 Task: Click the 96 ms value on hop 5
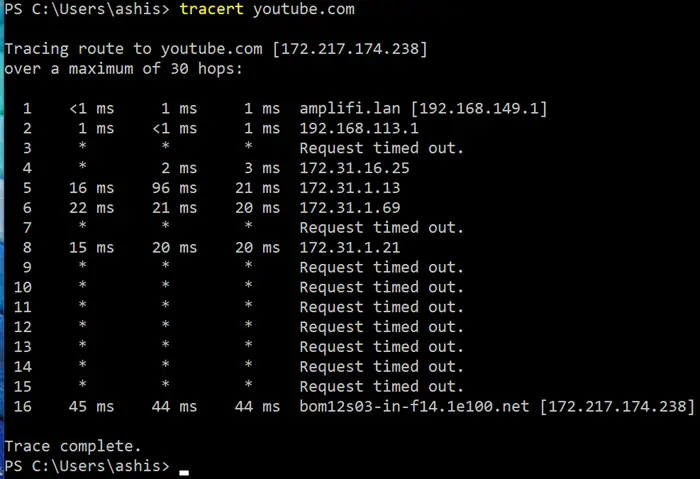click(175, 188)
